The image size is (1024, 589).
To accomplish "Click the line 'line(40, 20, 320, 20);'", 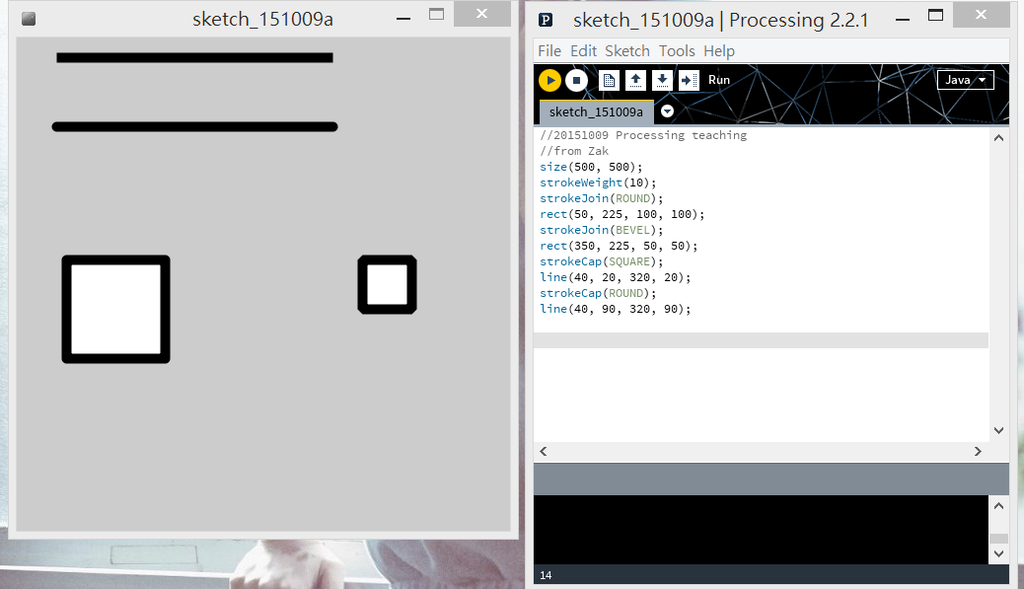I will pyautogui.click(x=615, y=278).
